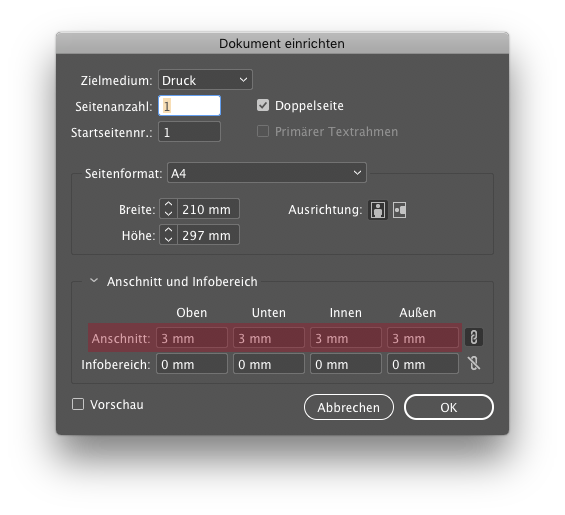Click the Abbrechen button
565x515 pixels.
pos(349,407)
